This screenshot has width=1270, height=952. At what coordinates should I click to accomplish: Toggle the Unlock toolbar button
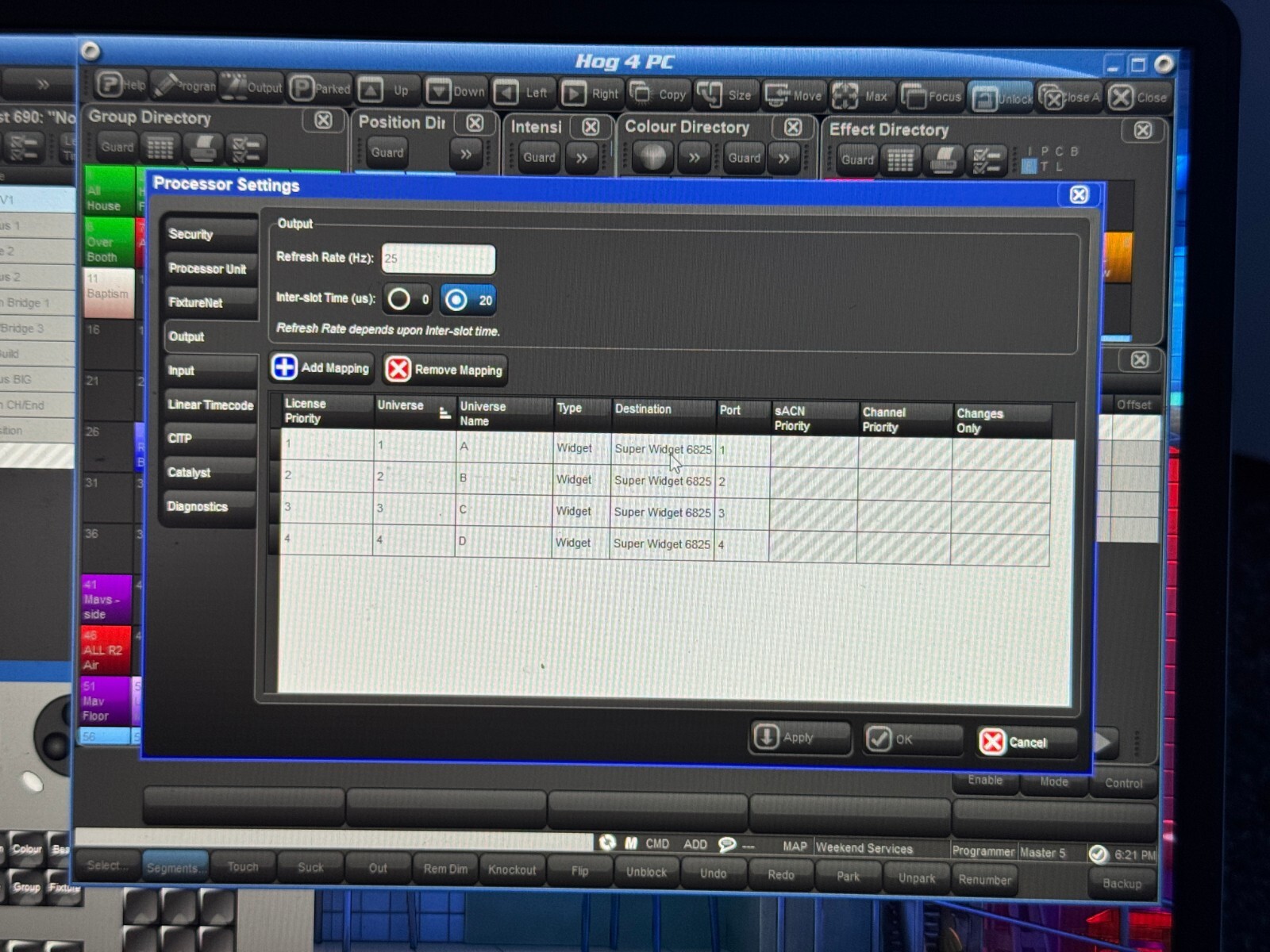click(x=1002, y=98)
